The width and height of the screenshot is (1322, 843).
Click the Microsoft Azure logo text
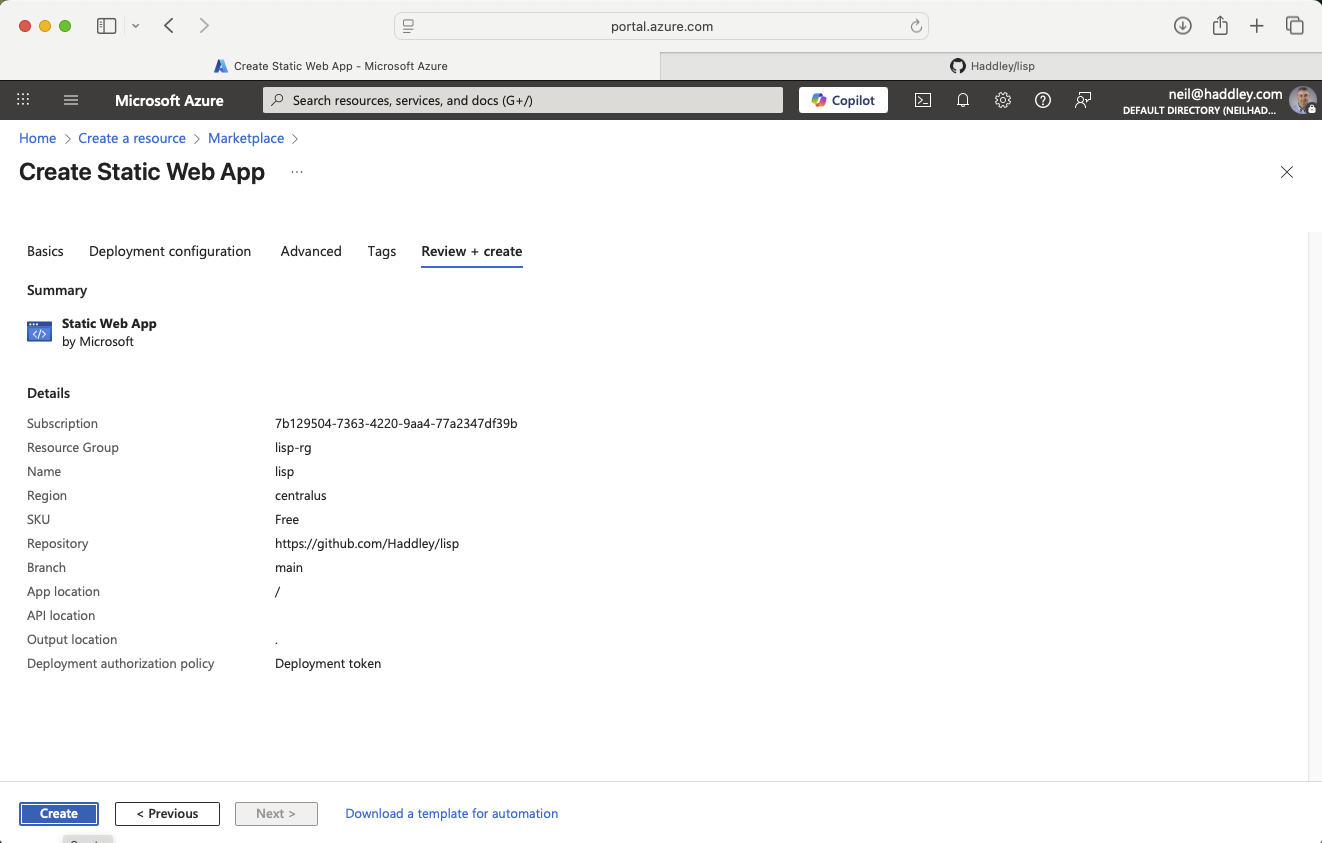(x=169, y=100)
